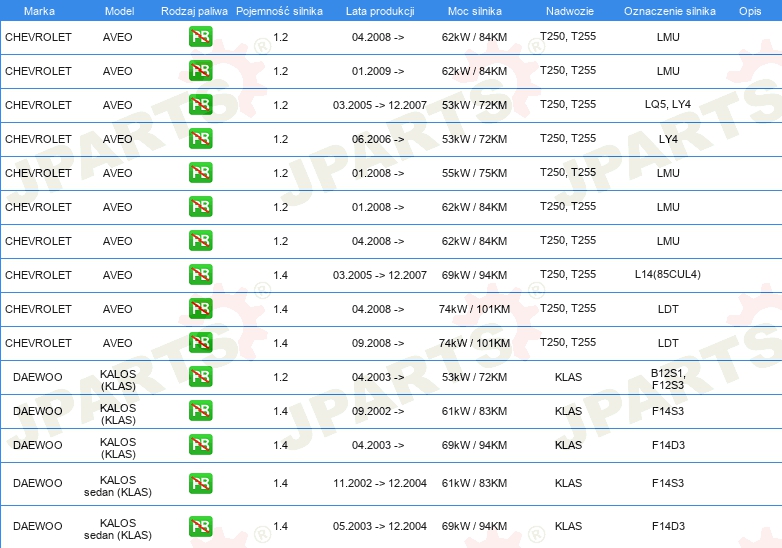Click the F14D3 cell in Kalos sedan row
Screen dimensions: 782x548
(668, 526)
